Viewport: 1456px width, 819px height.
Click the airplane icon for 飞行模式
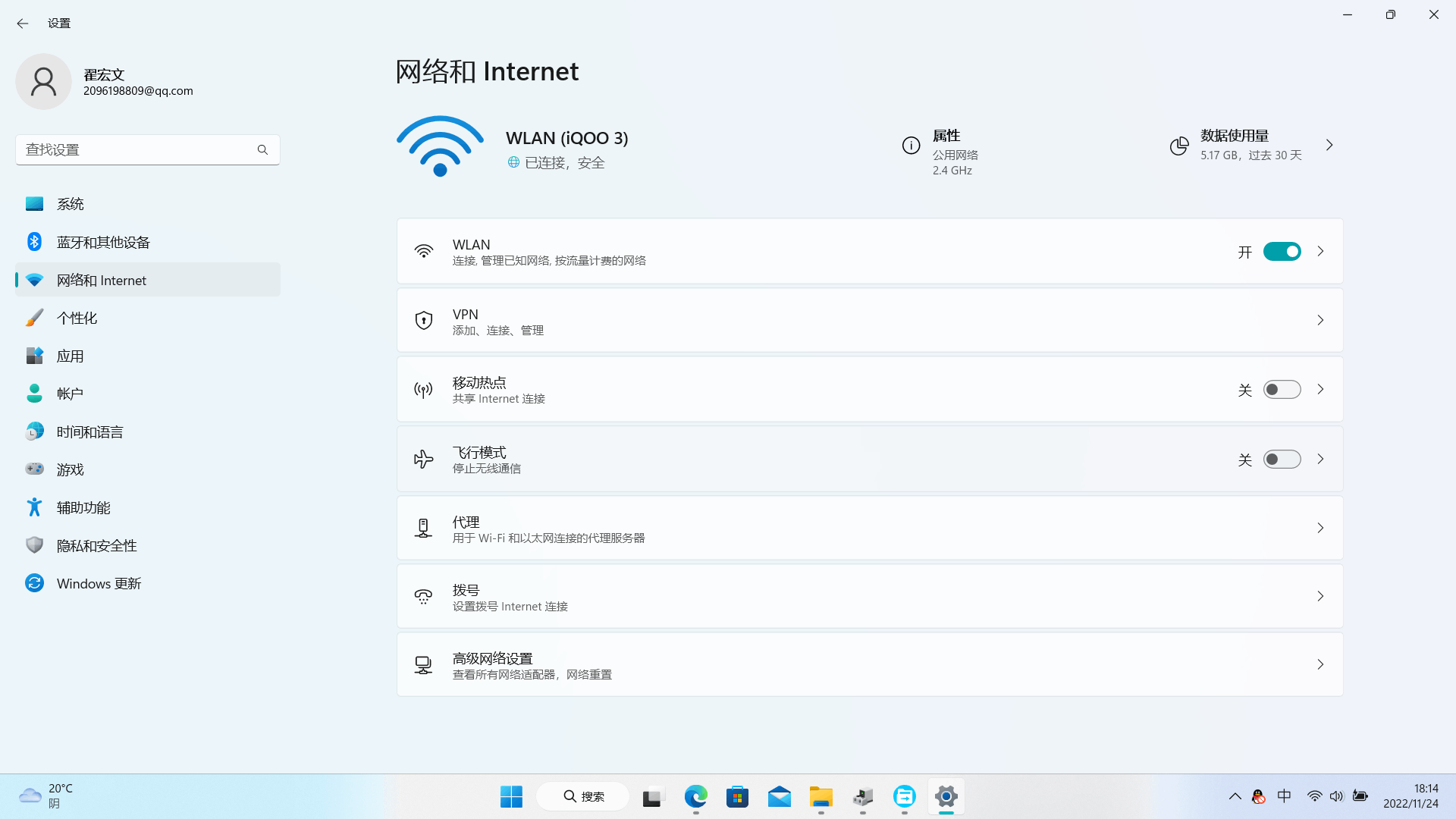pyautogui.click(x=423, y=459)
